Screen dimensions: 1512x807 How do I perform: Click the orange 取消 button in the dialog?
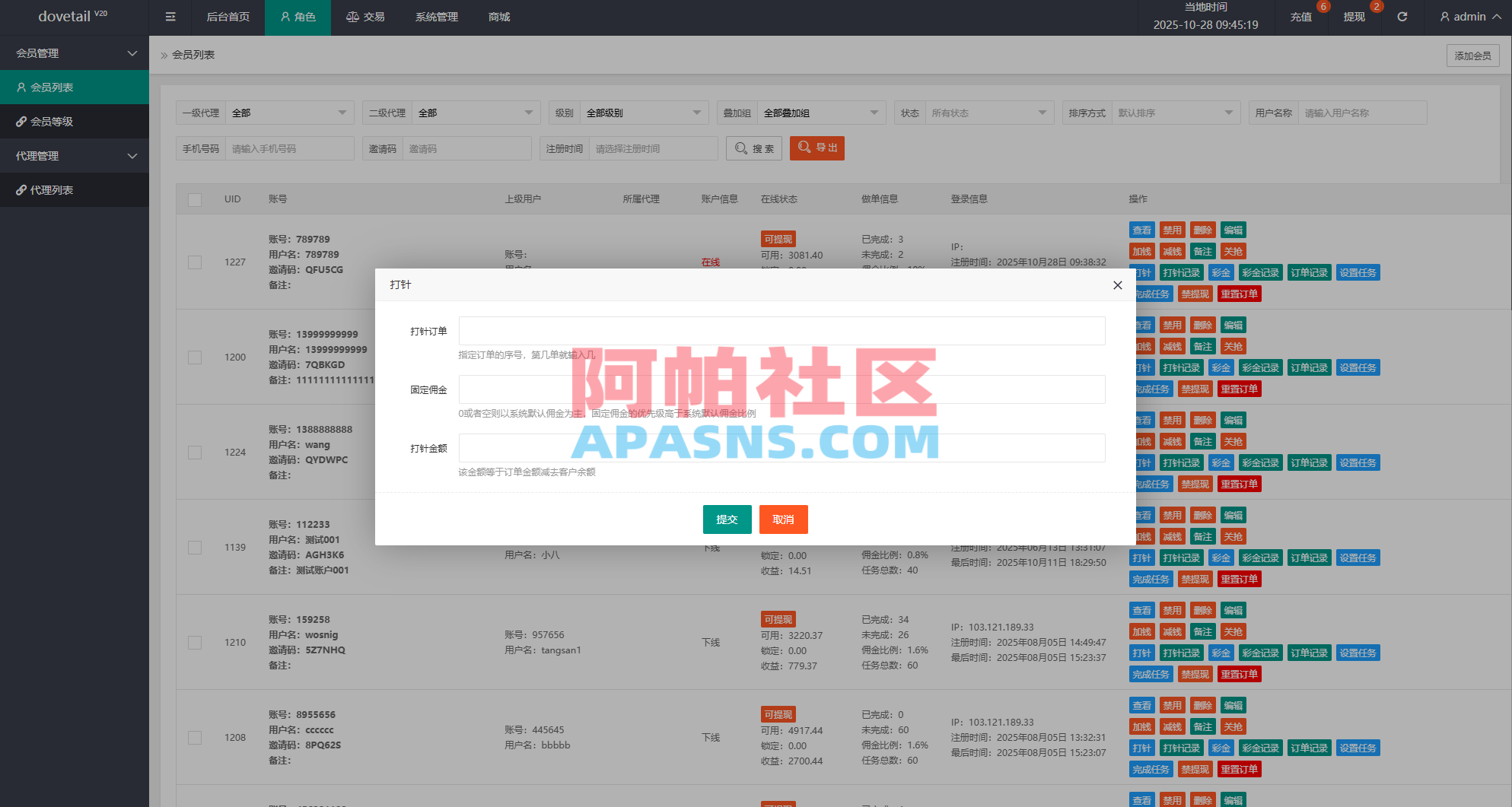(x=784, y=519)
